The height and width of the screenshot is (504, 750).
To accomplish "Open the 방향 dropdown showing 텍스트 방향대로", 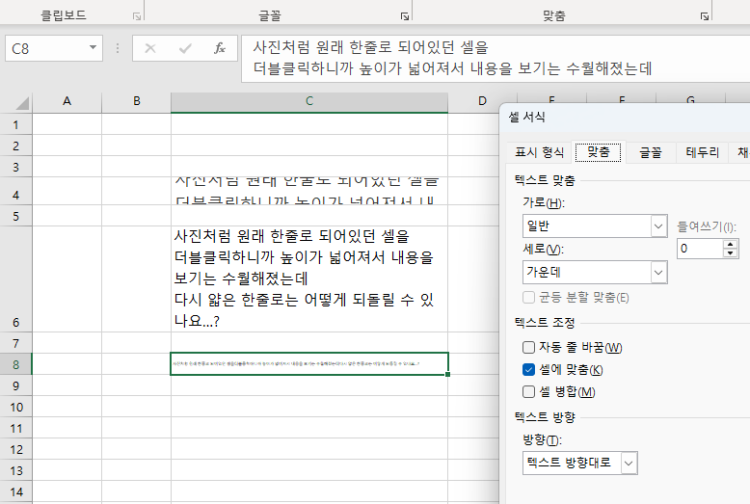I will tap(580, 463).
